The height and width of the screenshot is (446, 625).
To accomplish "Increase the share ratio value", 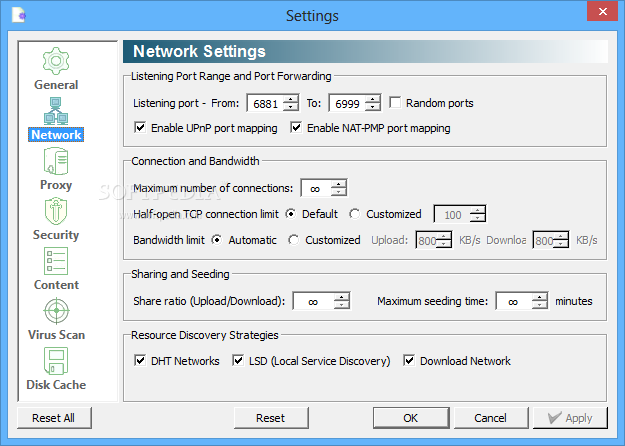I will 342,297.
